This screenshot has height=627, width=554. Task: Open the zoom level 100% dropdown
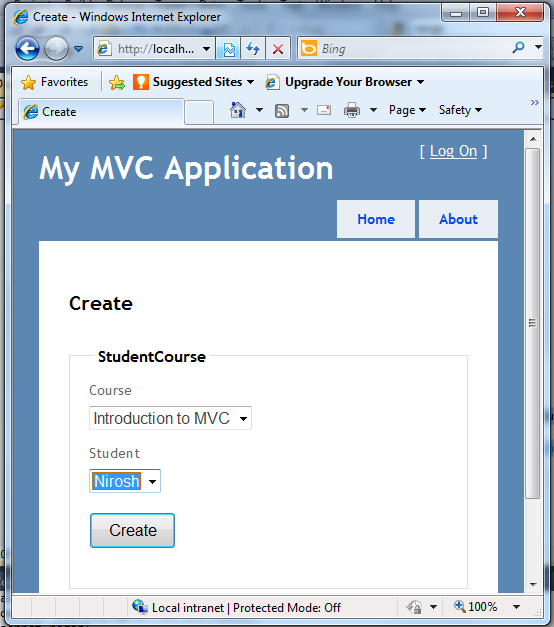click(x=516, y=607)
